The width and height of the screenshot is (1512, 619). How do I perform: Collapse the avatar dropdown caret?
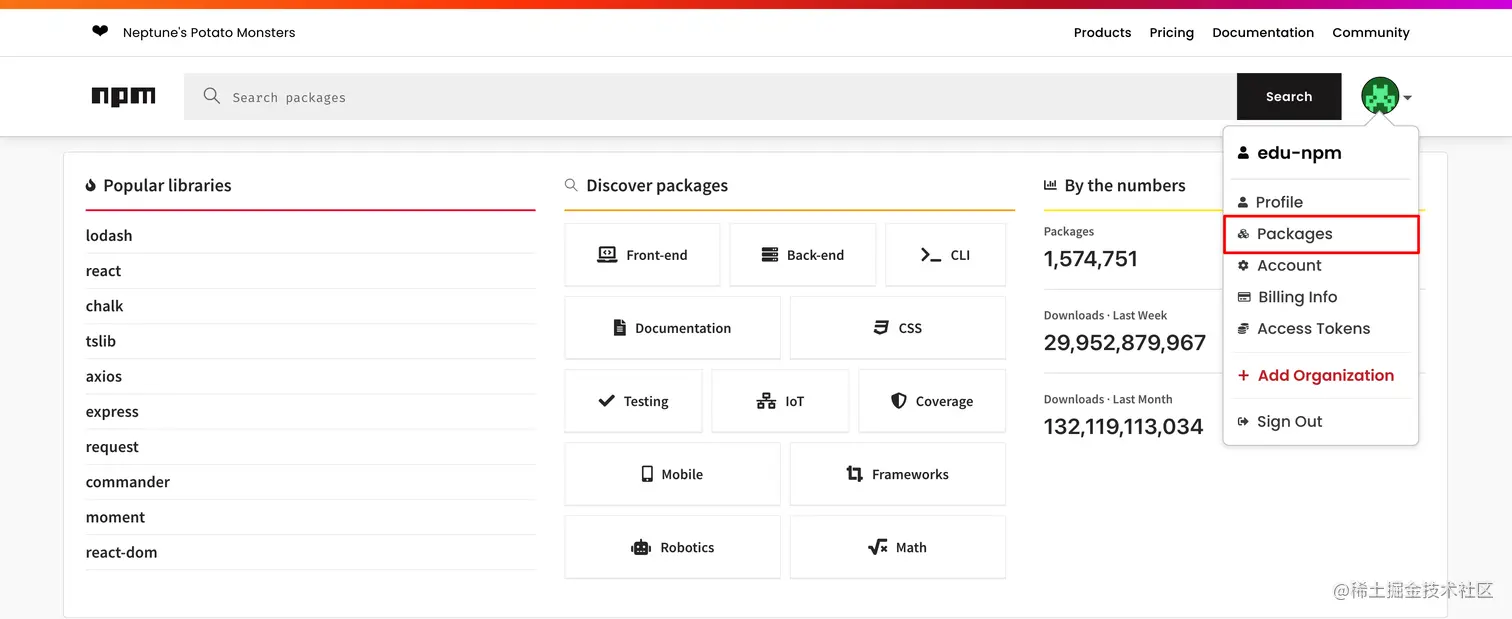coord(1407,98)
